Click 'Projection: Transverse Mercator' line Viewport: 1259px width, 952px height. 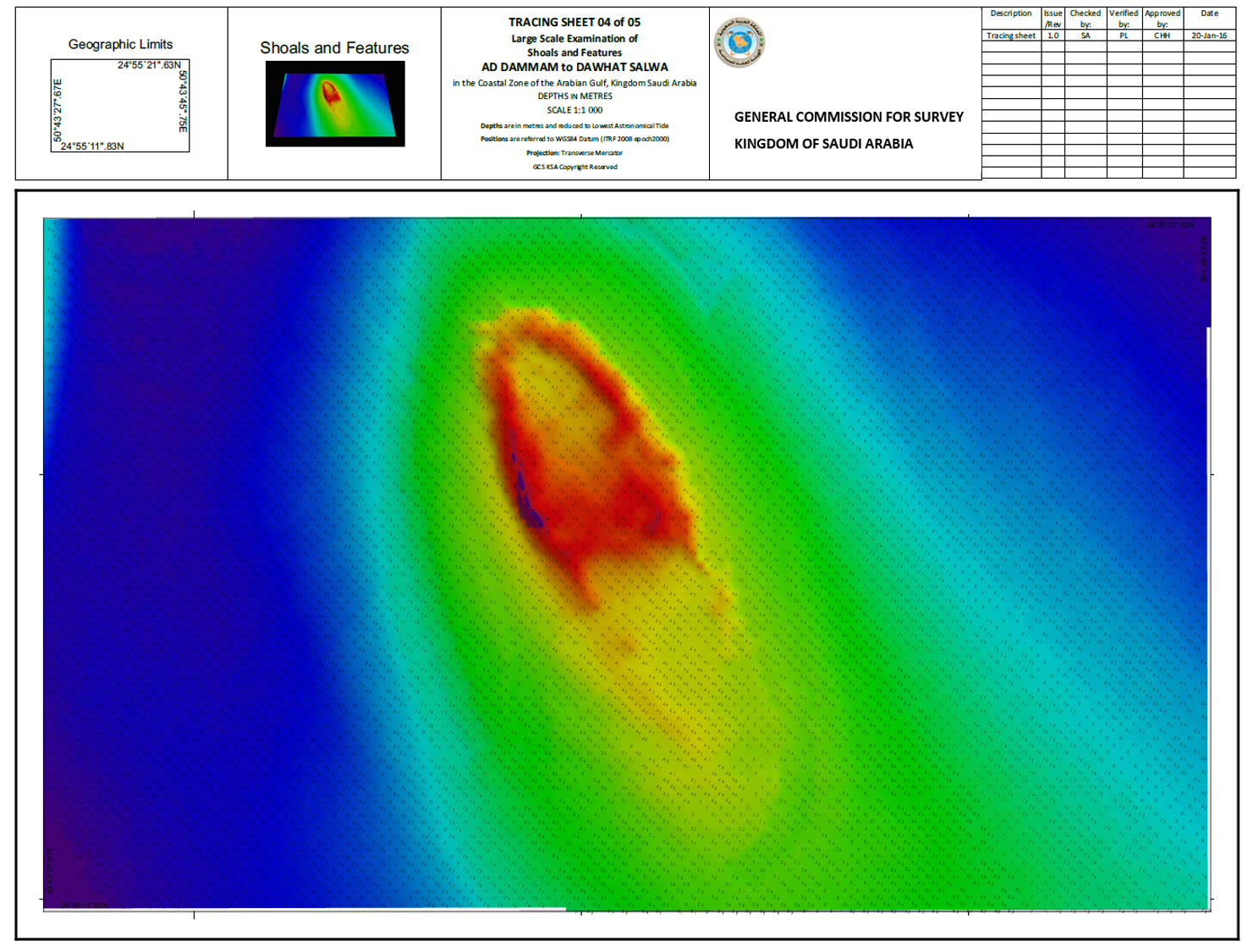(x=575, y=153)
